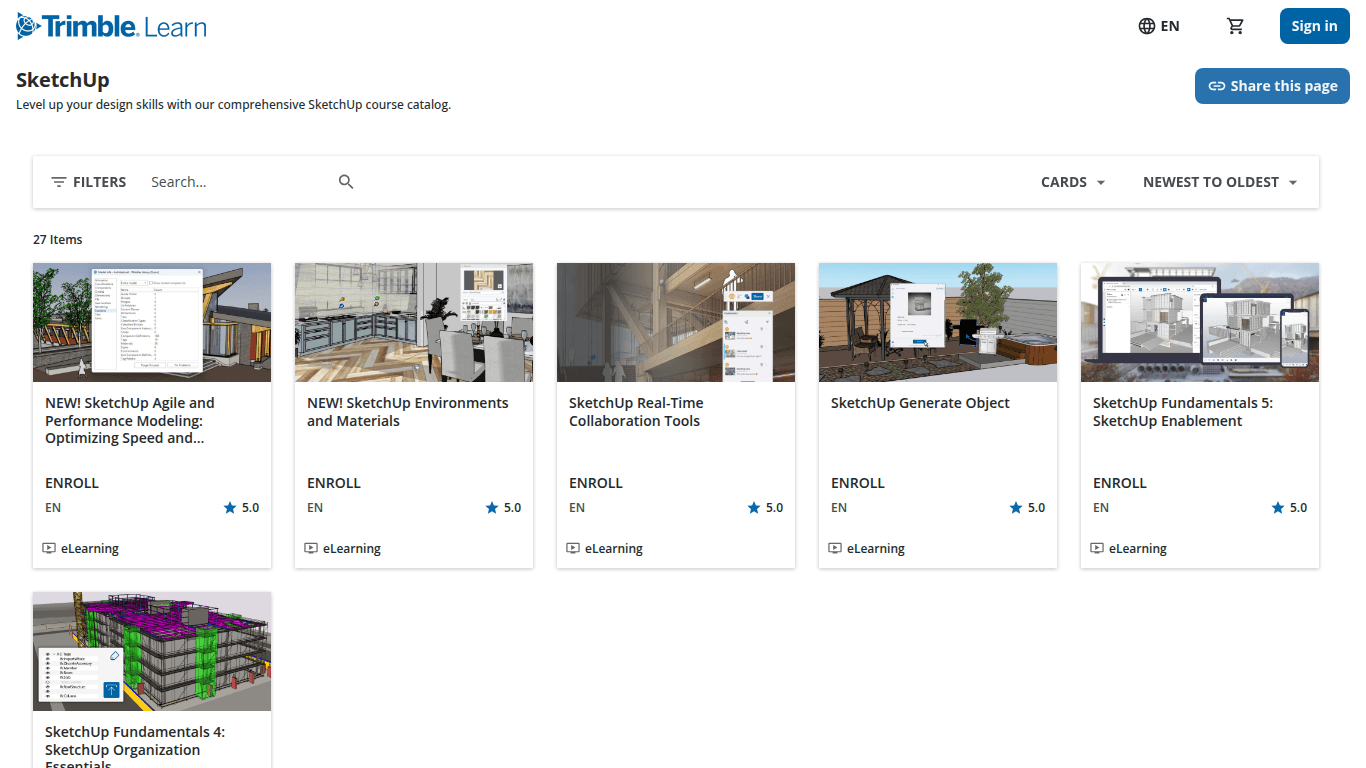Click the Sign in button
This screenshot has height=768, width=1366.
pos(1314,26)
